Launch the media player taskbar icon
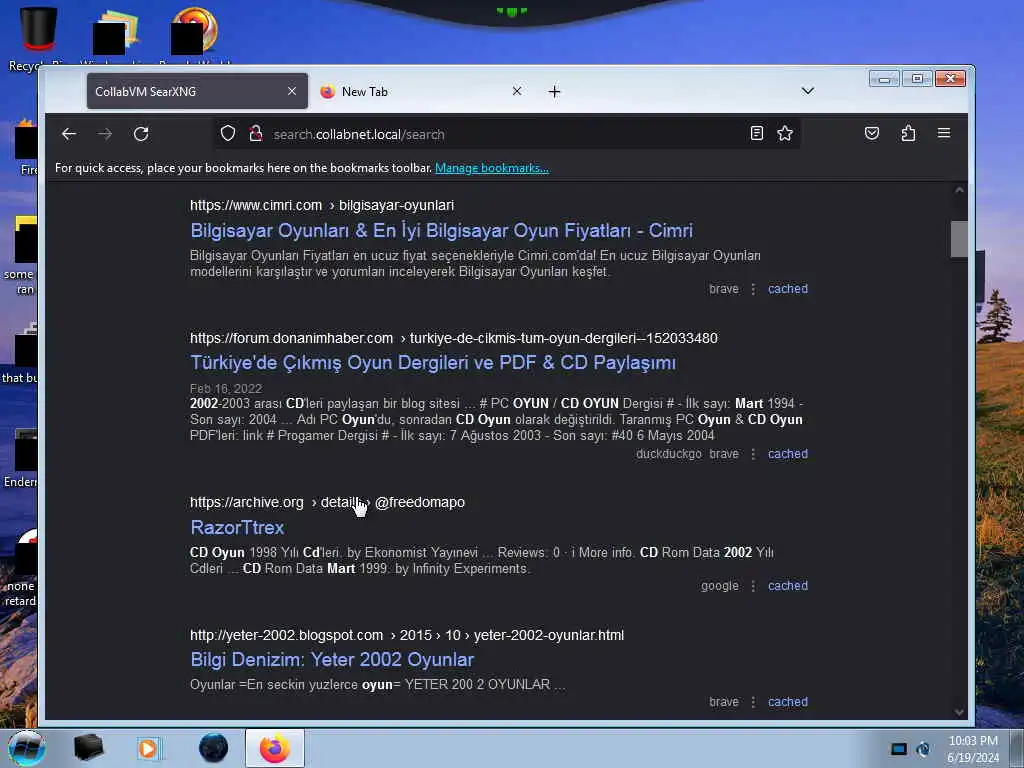Viewport: 1024px width, 768px height. (x=148, y=748)
